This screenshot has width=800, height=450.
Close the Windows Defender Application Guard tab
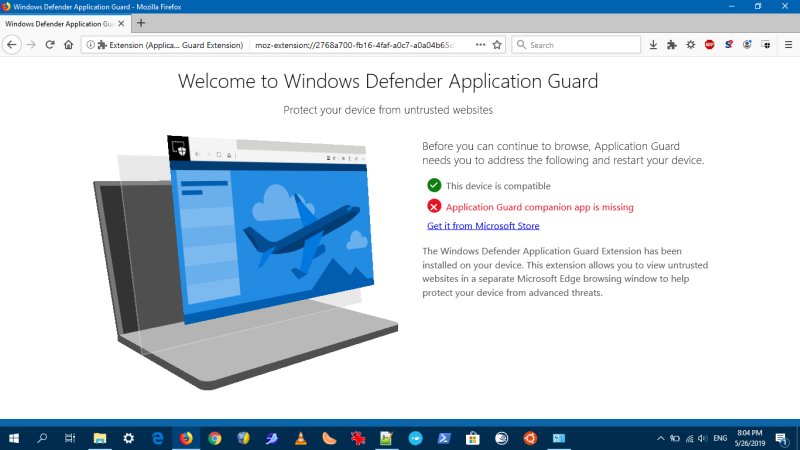(x=121, y=23)
